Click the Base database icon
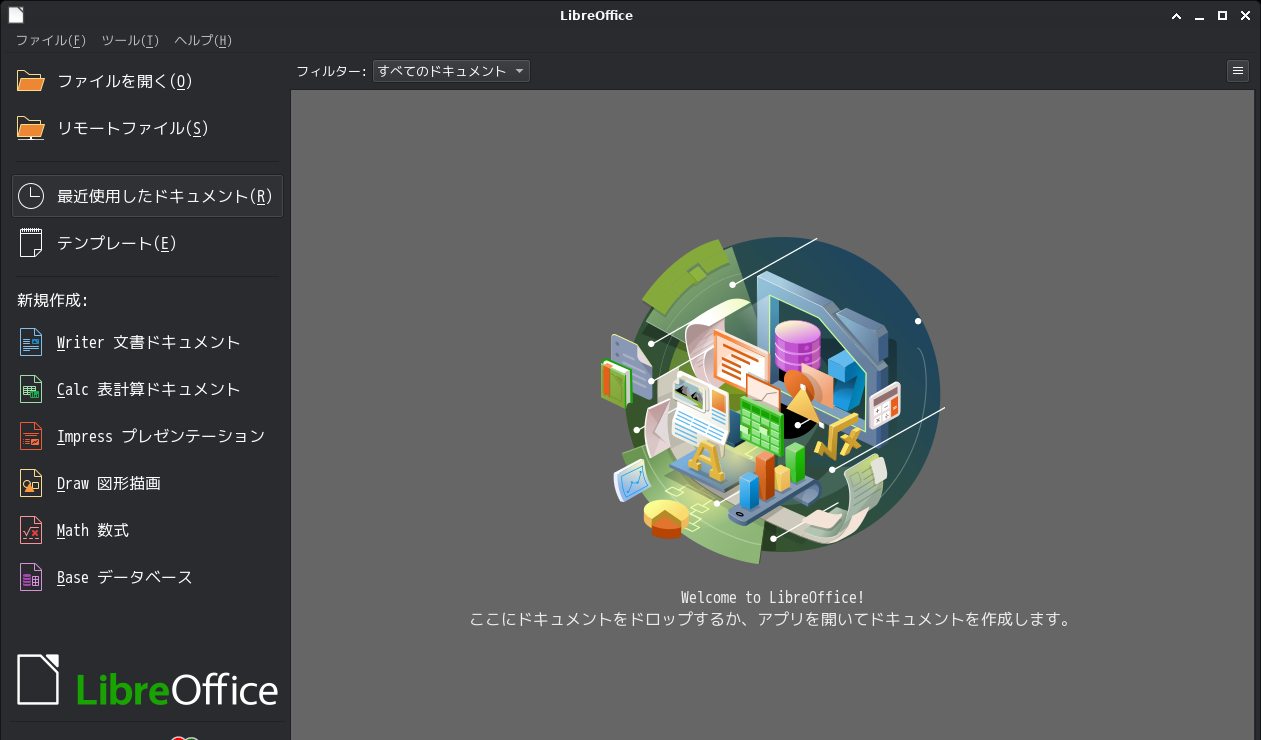 (x=31, y=577)
